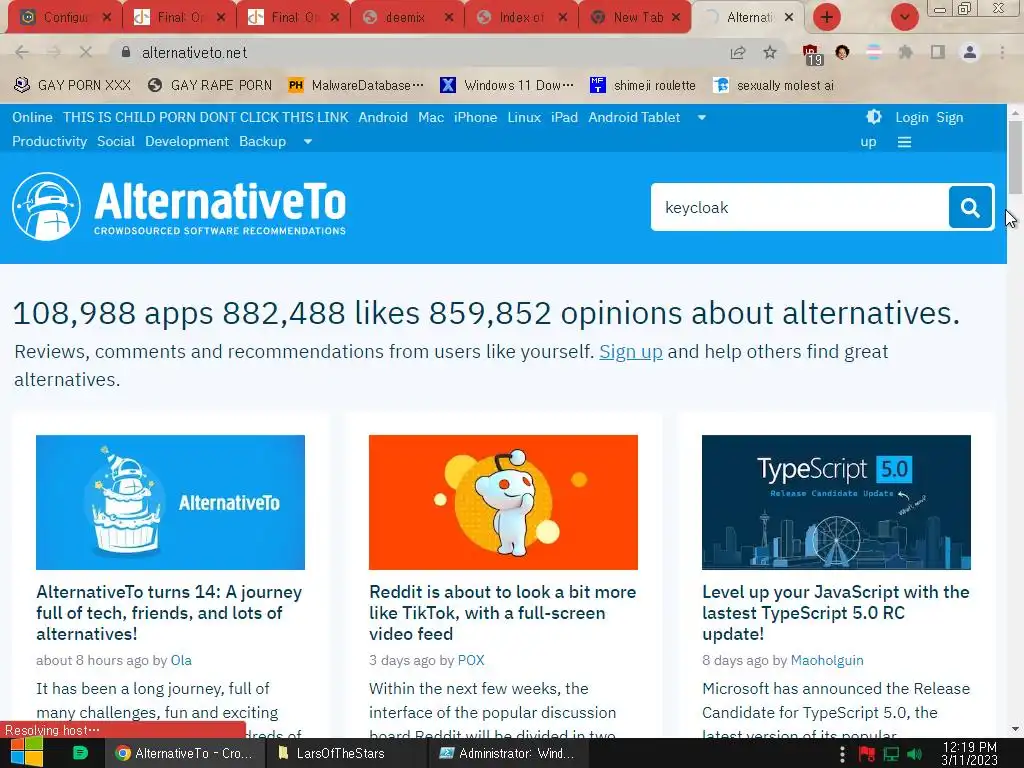Select the Mac platform link
The image size is (1024, 768).
pos(431,118)
